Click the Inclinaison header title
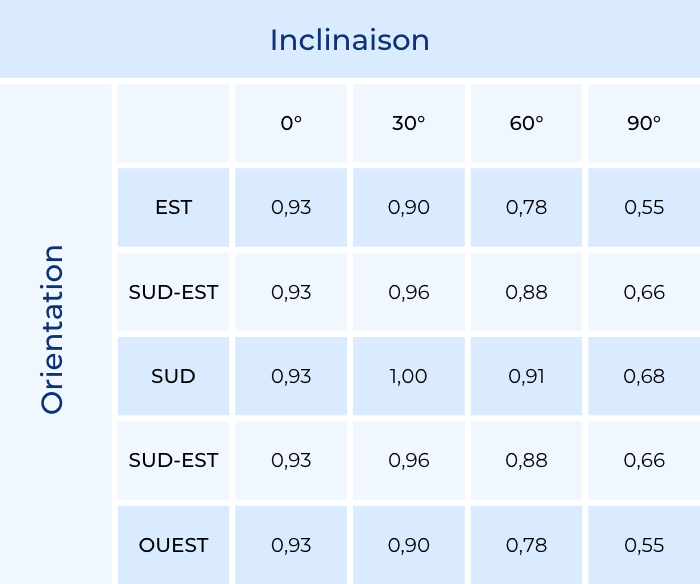The image size is (700, 584). click(x=349, y=40)
